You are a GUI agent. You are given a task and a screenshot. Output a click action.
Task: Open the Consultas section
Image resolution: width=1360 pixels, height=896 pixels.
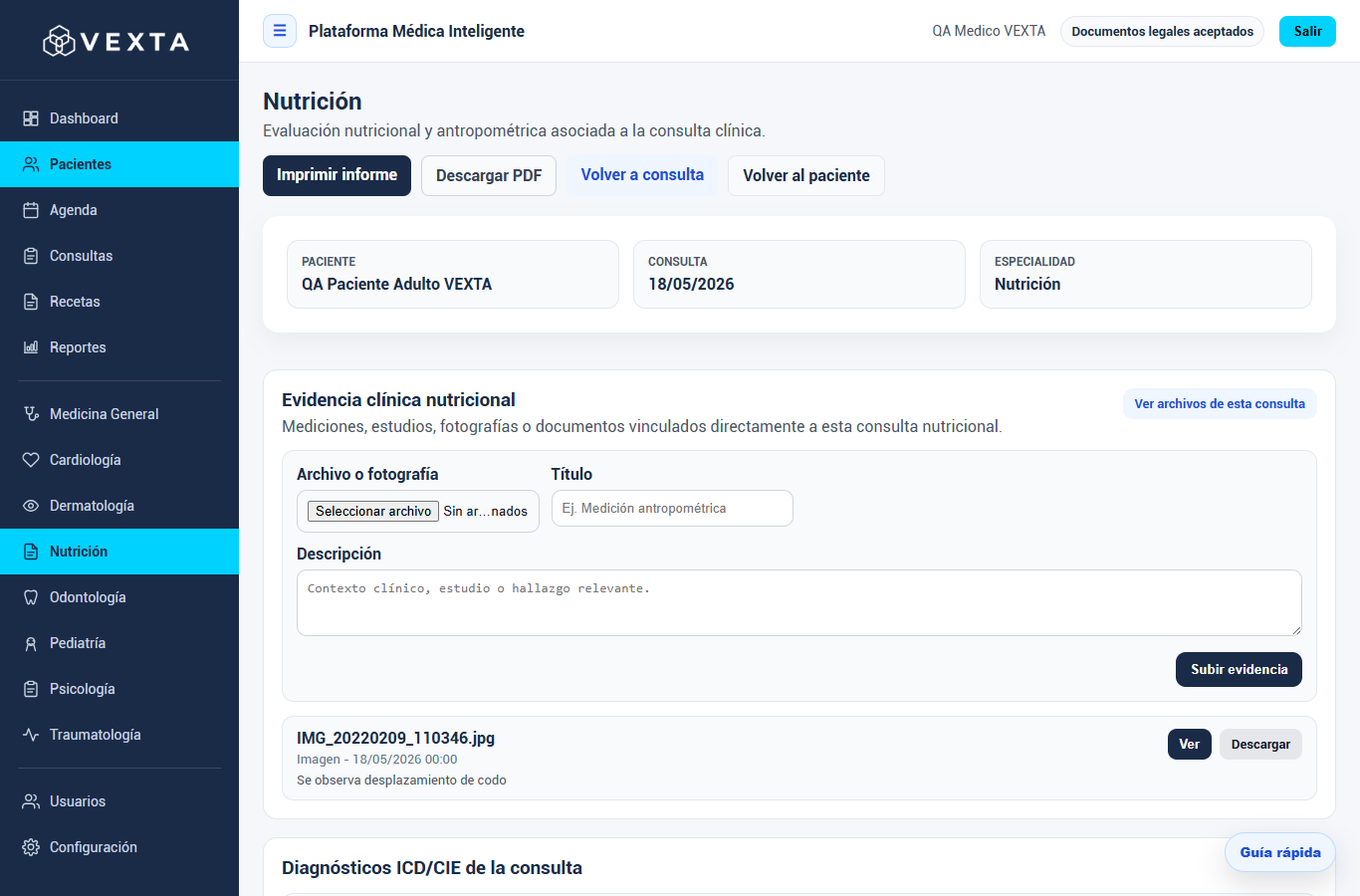pyautogui.click(x=119, y=256)
